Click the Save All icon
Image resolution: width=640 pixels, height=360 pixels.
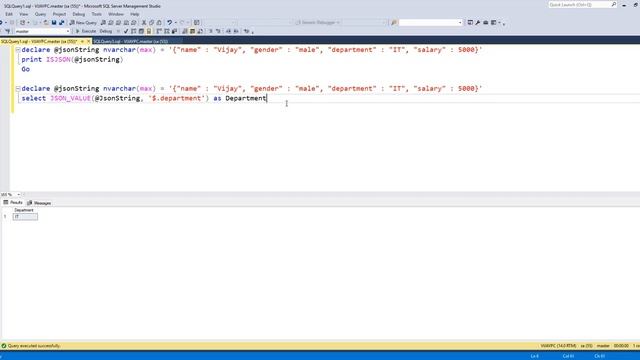[62, 22]
